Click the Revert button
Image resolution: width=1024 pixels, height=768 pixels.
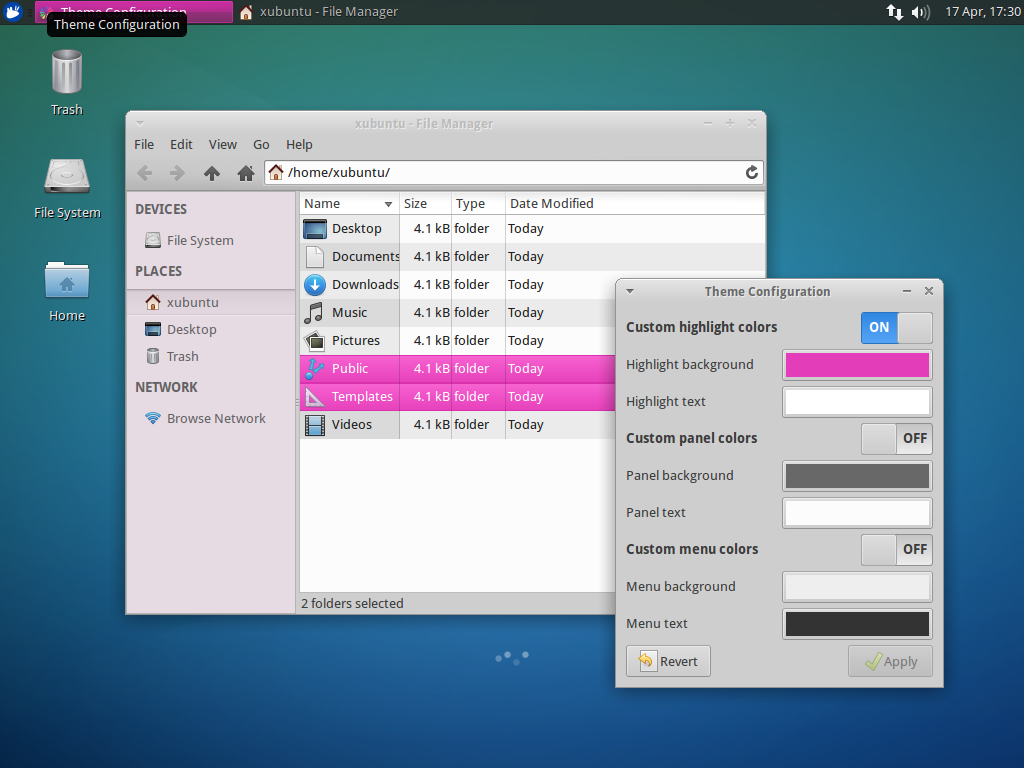(668, 661)
